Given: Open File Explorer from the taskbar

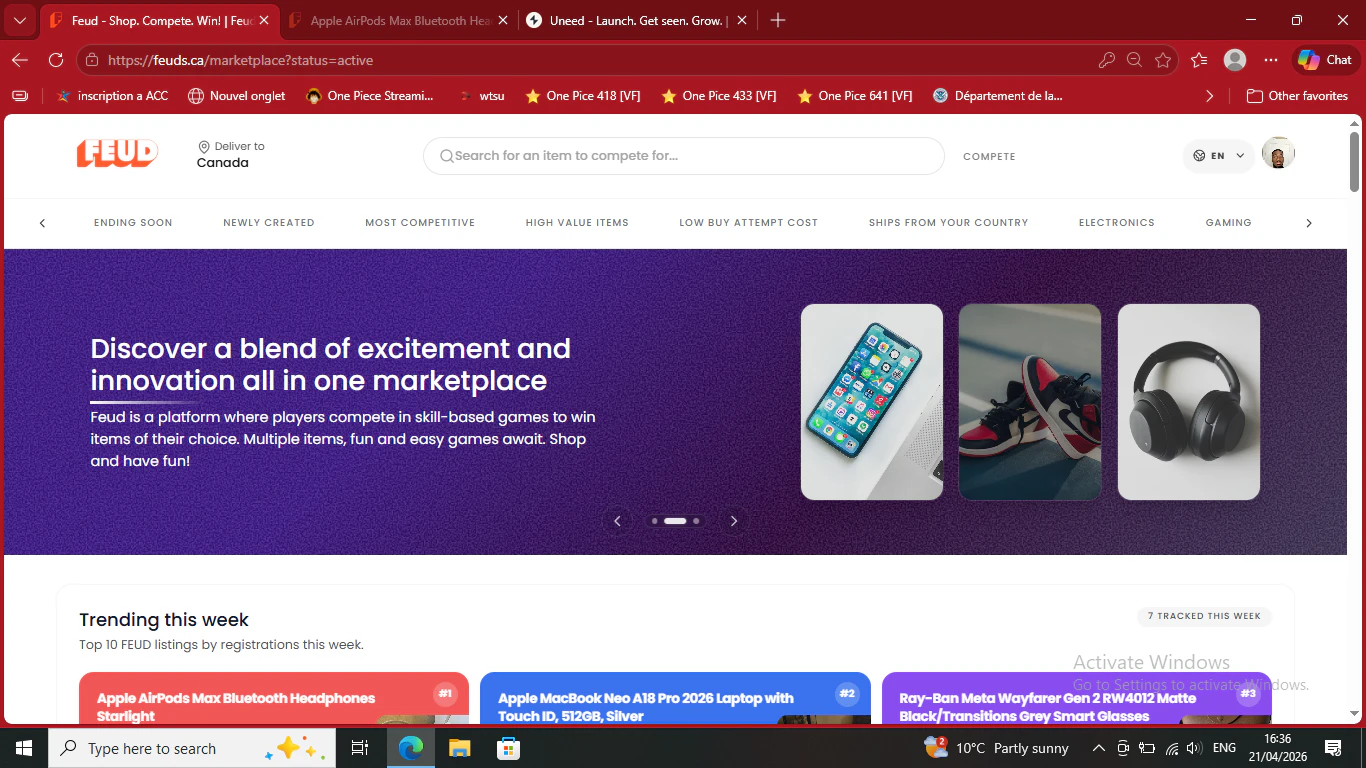Looking at the screenshot, I should click(459, 748).
